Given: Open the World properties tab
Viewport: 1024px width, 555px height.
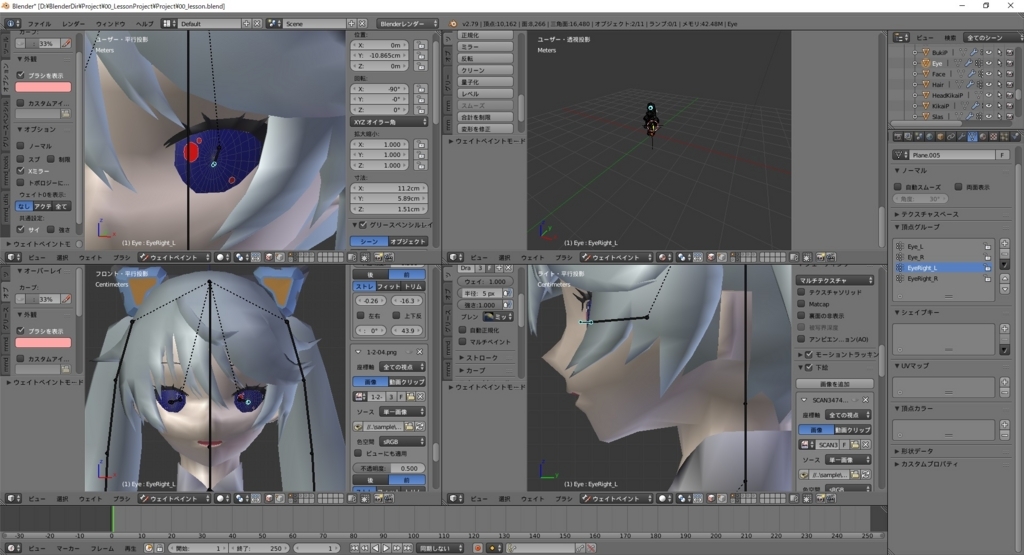Looking at the screenshot, I should 930,136.
